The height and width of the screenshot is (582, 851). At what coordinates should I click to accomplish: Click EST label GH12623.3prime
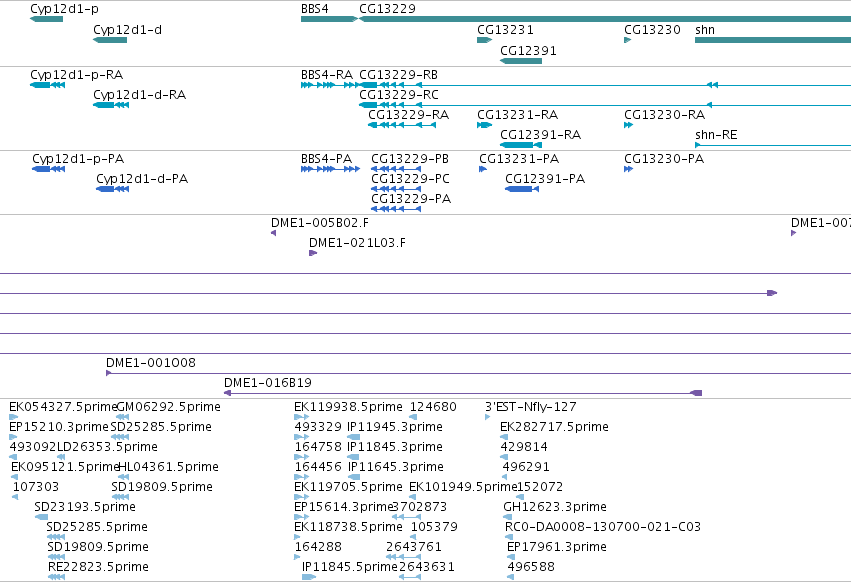pyautogui.click(x=555, y=507)
